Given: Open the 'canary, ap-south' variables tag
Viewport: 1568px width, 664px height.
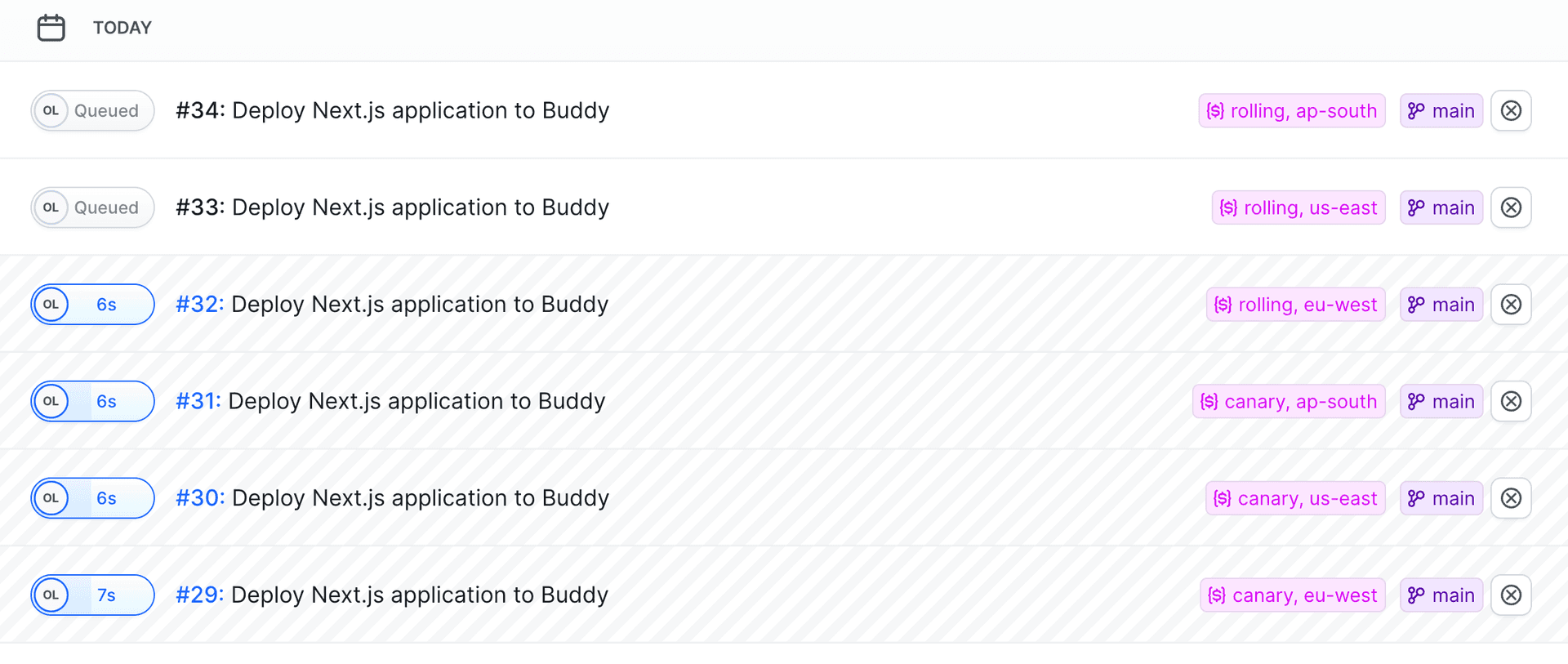Looking at the screenshot, I should click(x=1289, y=401).
